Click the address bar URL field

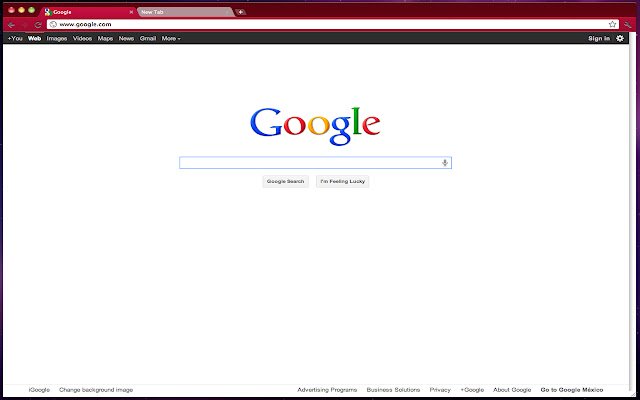click(x=333, y=24)
